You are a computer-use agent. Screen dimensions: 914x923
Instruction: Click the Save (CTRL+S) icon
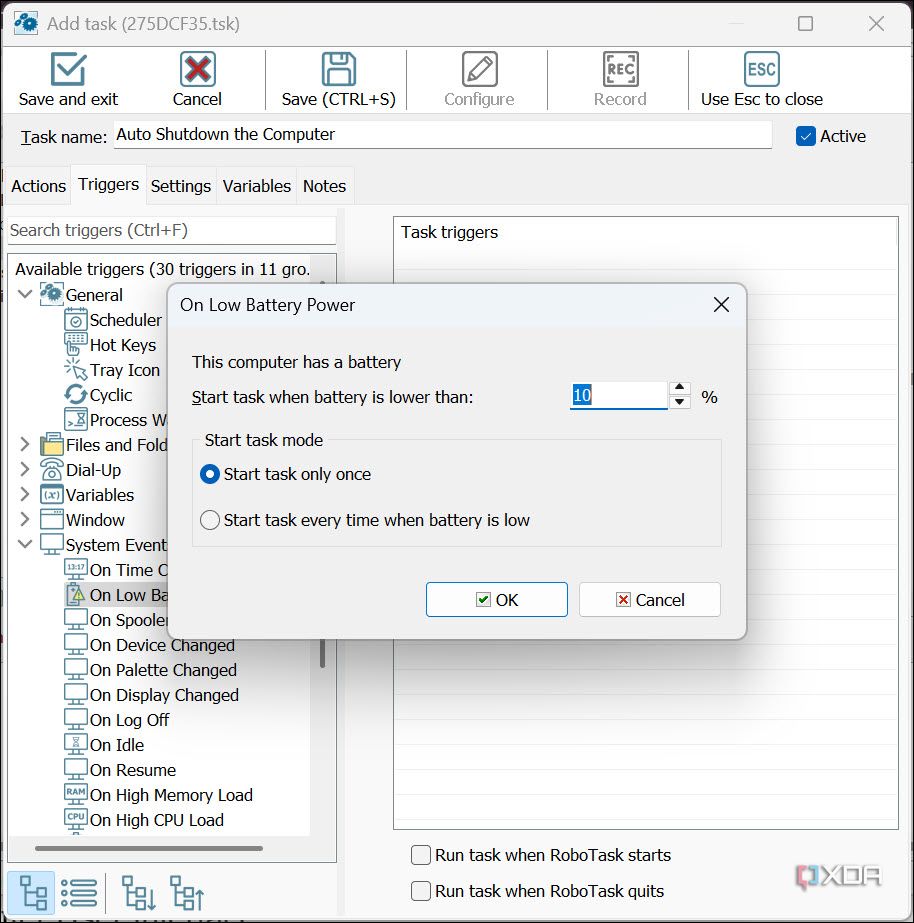point(336,70)
